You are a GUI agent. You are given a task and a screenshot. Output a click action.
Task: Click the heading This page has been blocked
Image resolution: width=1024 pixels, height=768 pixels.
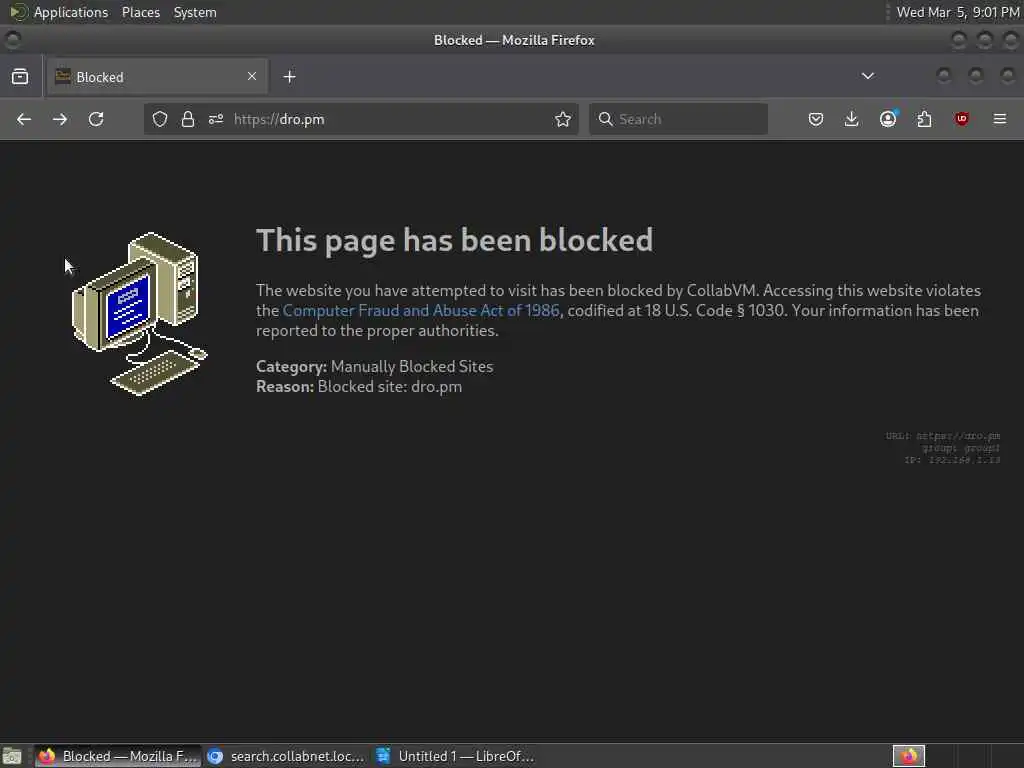pyautogui.click(x=455, y=240)
